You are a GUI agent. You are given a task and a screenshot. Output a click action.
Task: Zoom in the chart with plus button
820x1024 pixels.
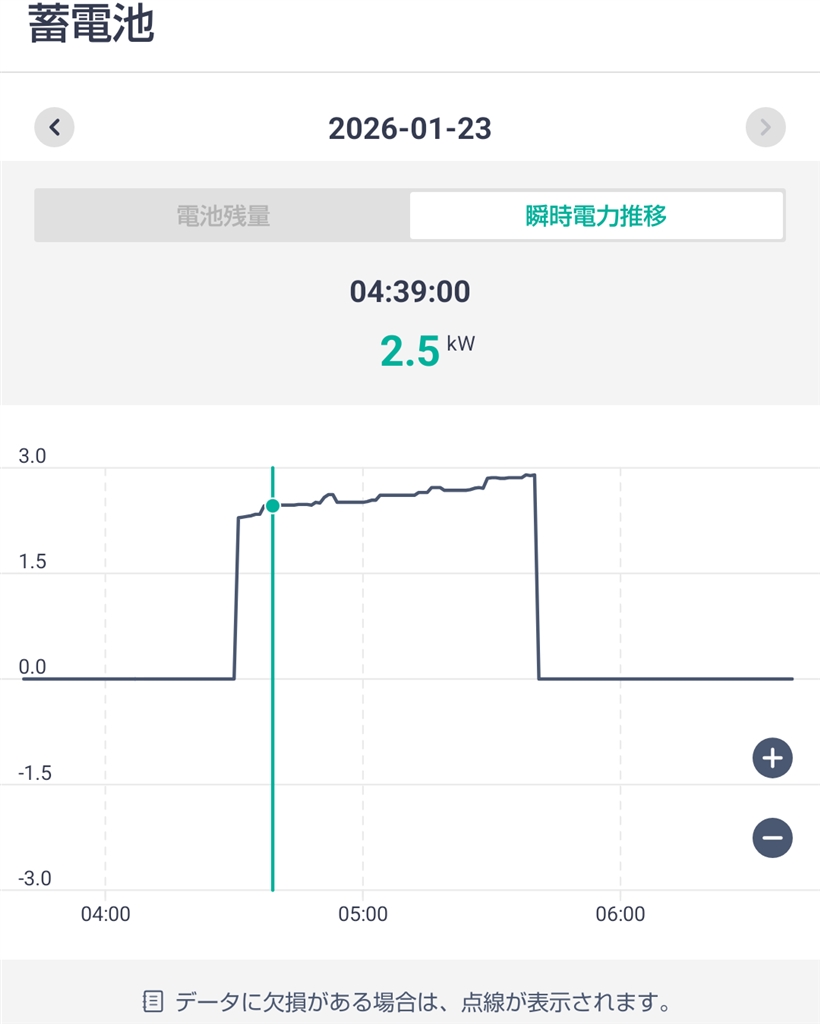tap(772, 759)
